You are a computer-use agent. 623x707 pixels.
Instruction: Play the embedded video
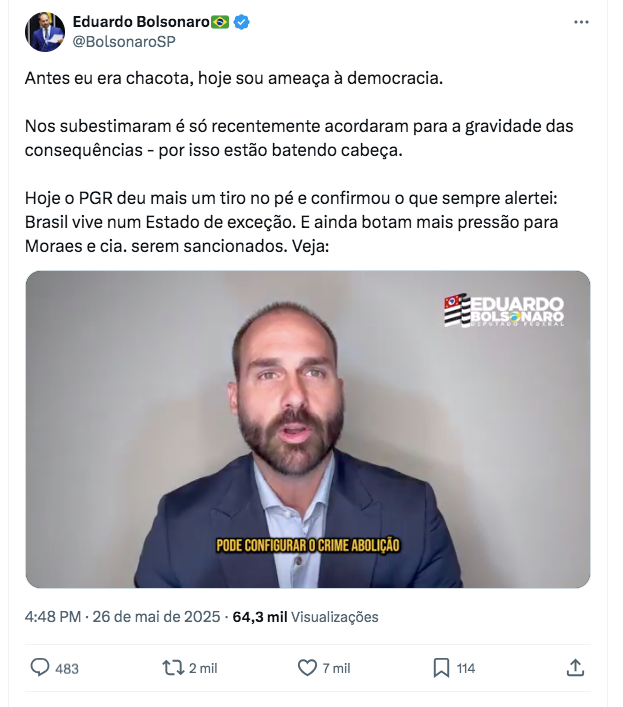pos(308,429)
